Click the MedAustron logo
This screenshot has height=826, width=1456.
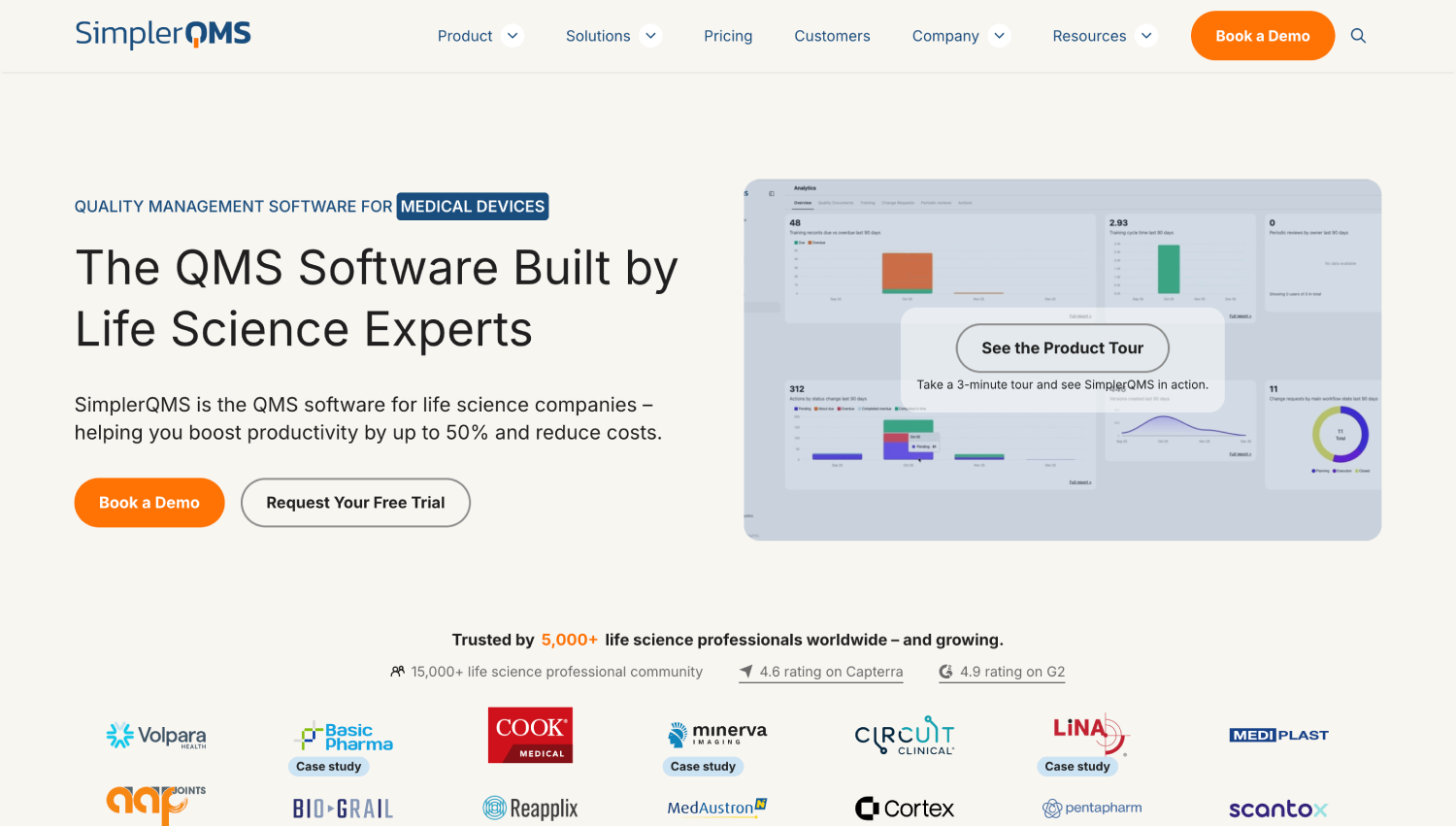717,808
